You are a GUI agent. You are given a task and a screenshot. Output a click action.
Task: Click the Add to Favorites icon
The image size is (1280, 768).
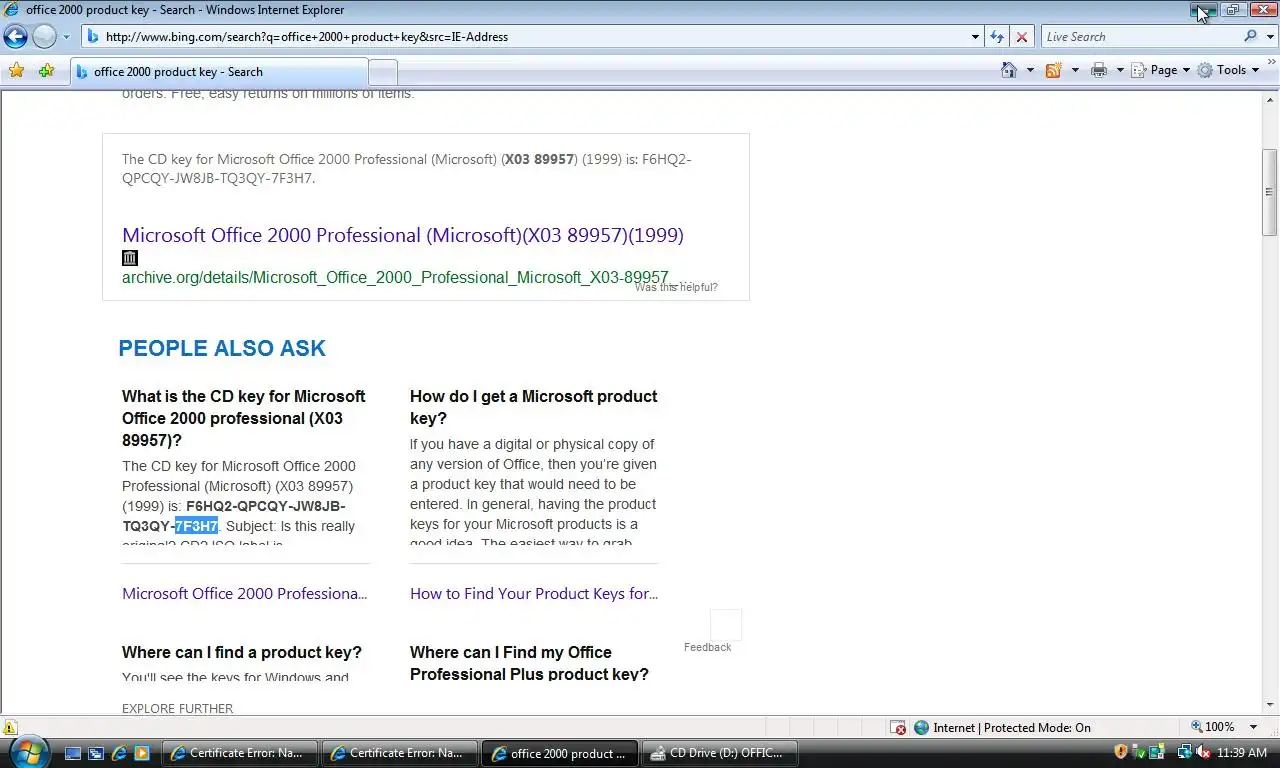click(46, 71)
